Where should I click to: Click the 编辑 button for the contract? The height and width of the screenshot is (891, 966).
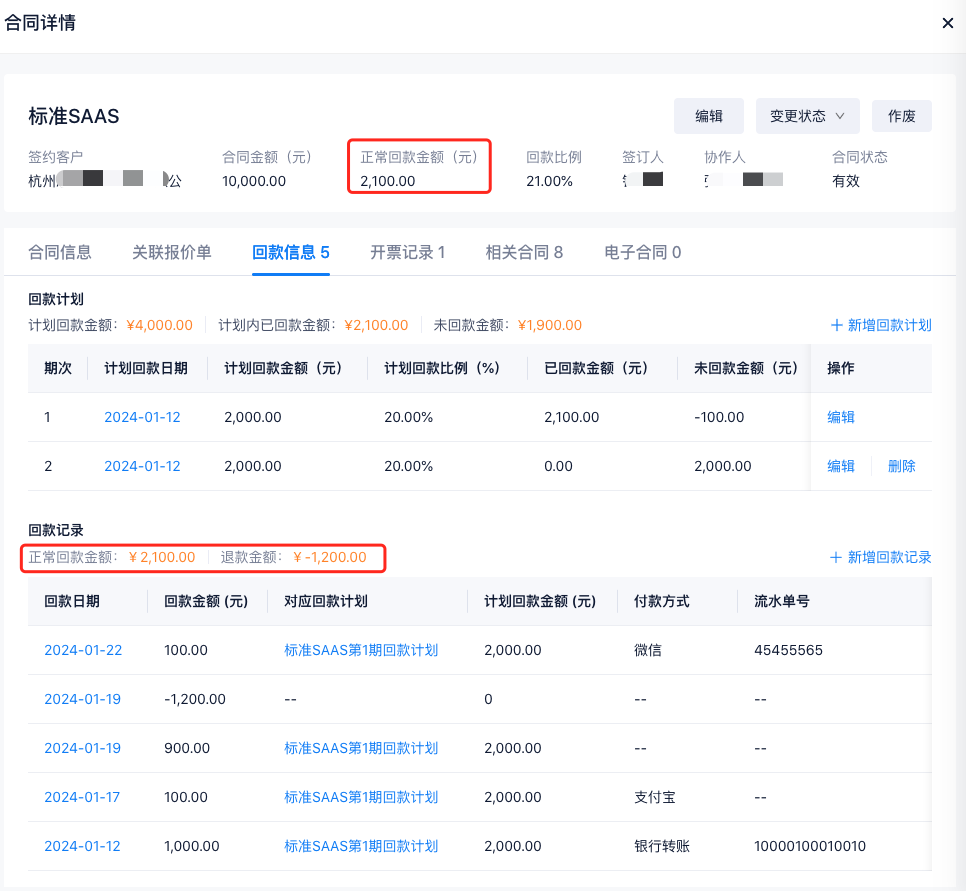(x=709, y=116)
